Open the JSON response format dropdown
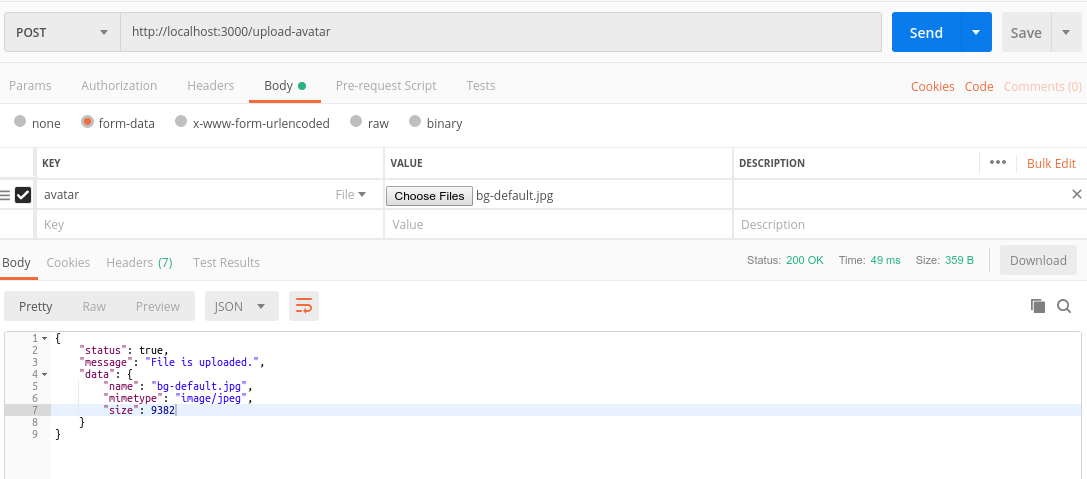 (x=241, y=306)
